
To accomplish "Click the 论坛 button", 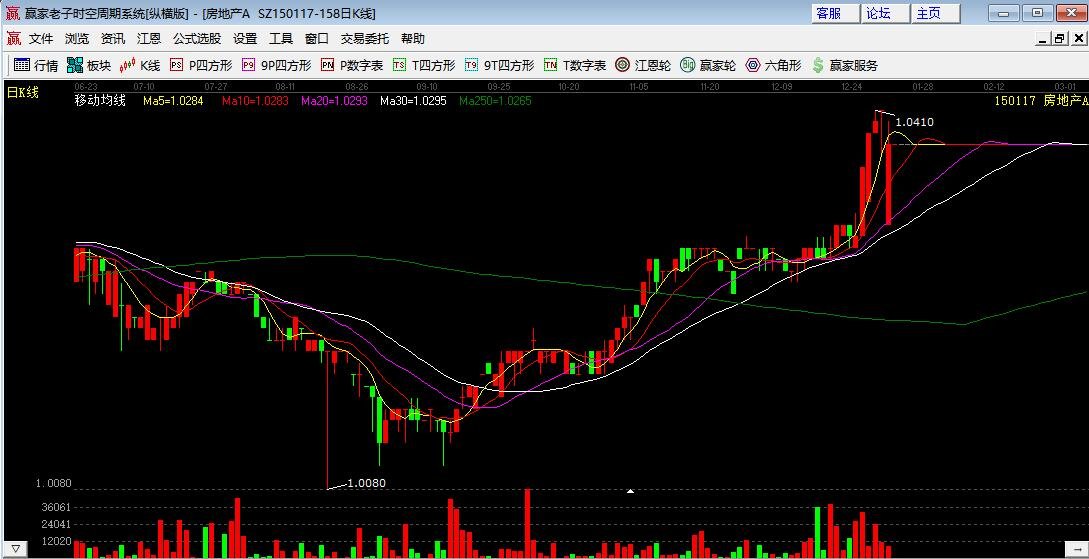I will 884,13.
